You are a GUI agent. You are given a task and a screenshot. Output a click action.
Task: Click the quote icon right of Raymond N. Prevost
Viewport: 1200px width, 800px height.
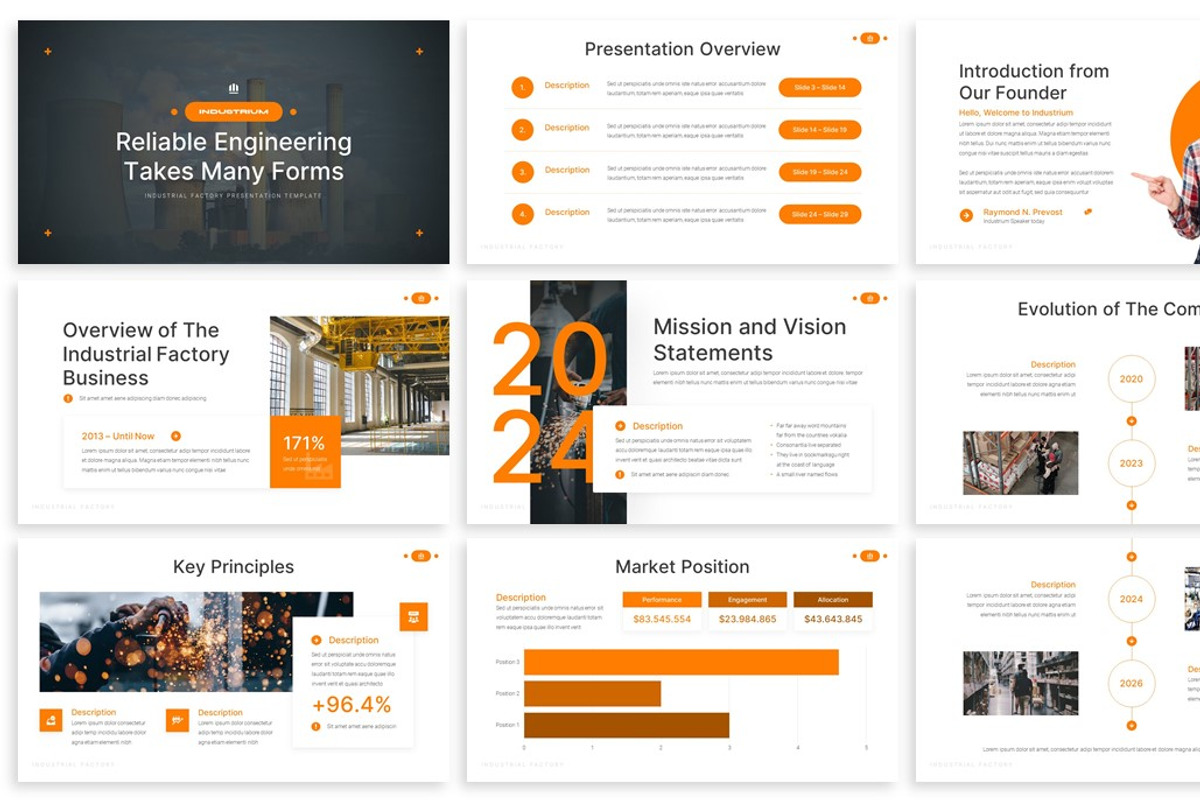click(x=1088, y=212)
